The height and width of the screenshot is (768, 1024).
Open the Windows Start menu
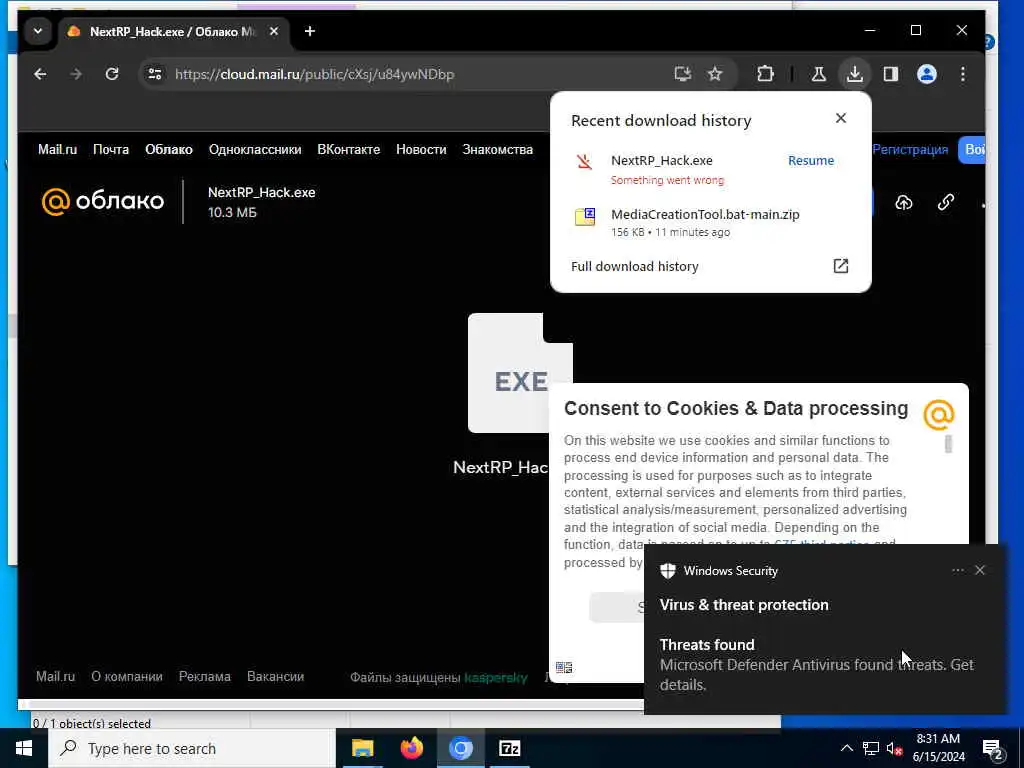tap(24, 748)
